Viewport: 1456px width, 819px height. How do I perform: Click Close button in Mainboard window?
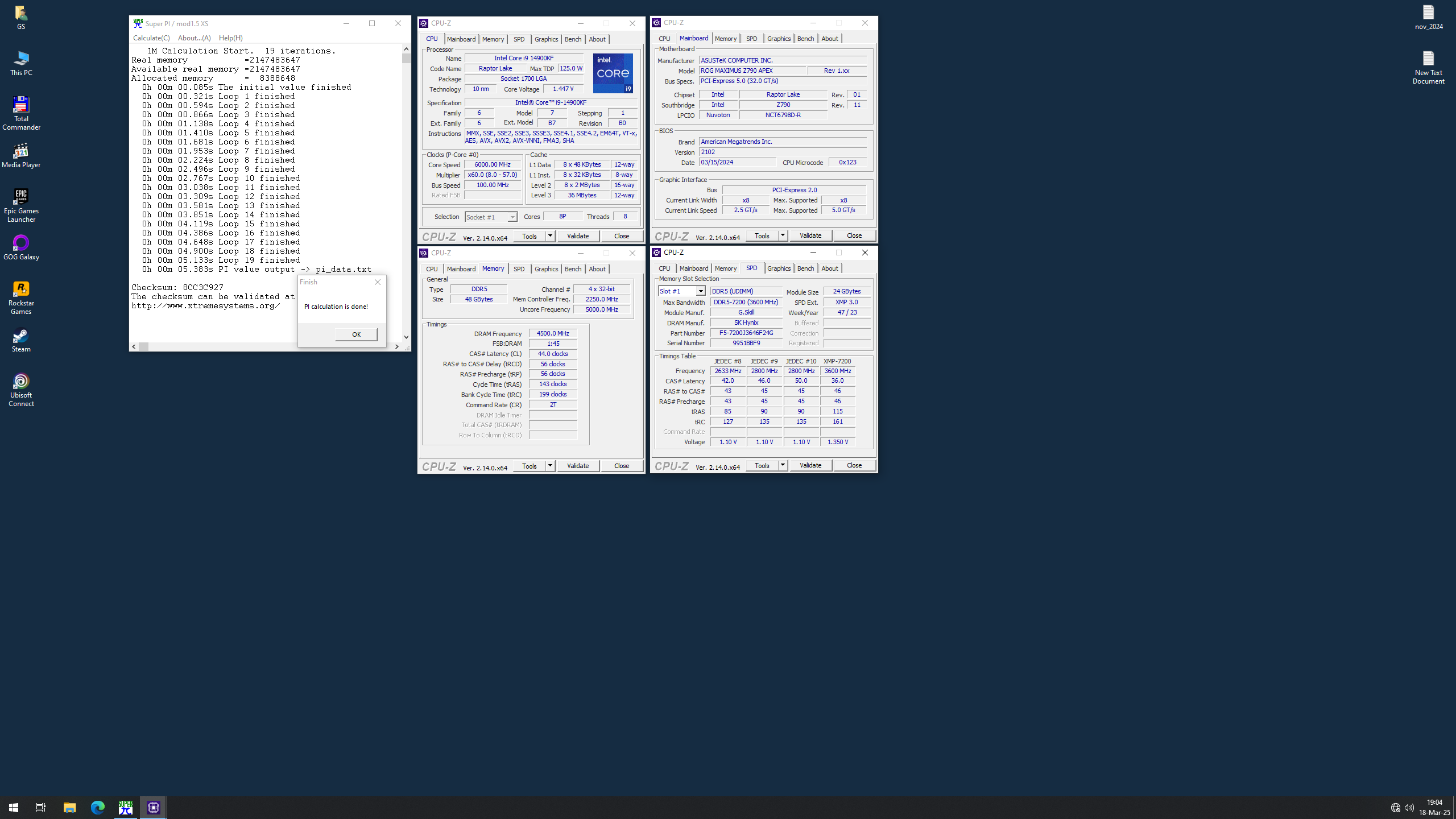coord(854,235)
